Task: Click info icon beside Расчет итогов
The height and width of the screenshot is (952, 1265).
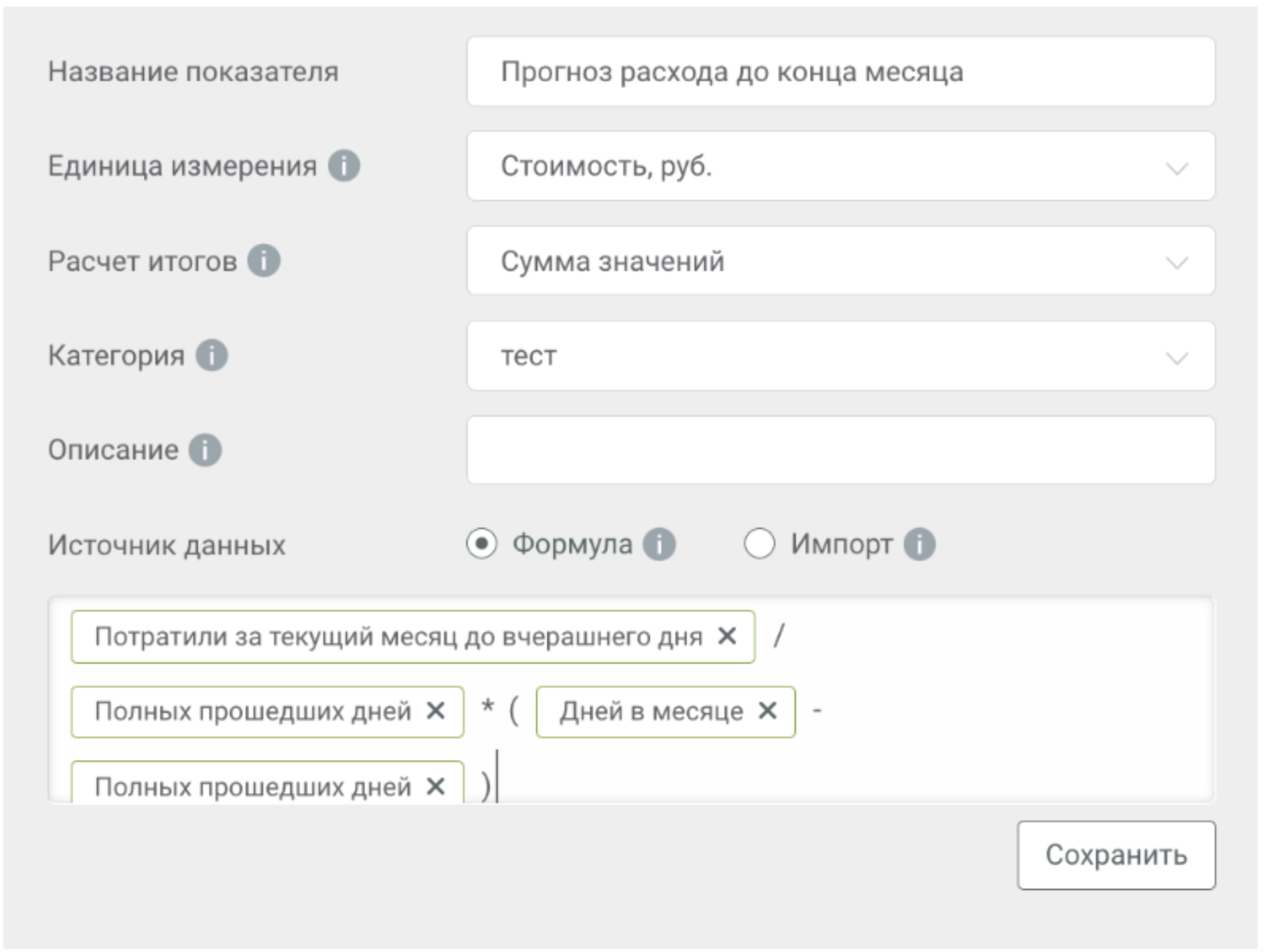Action: pos(264,260)
